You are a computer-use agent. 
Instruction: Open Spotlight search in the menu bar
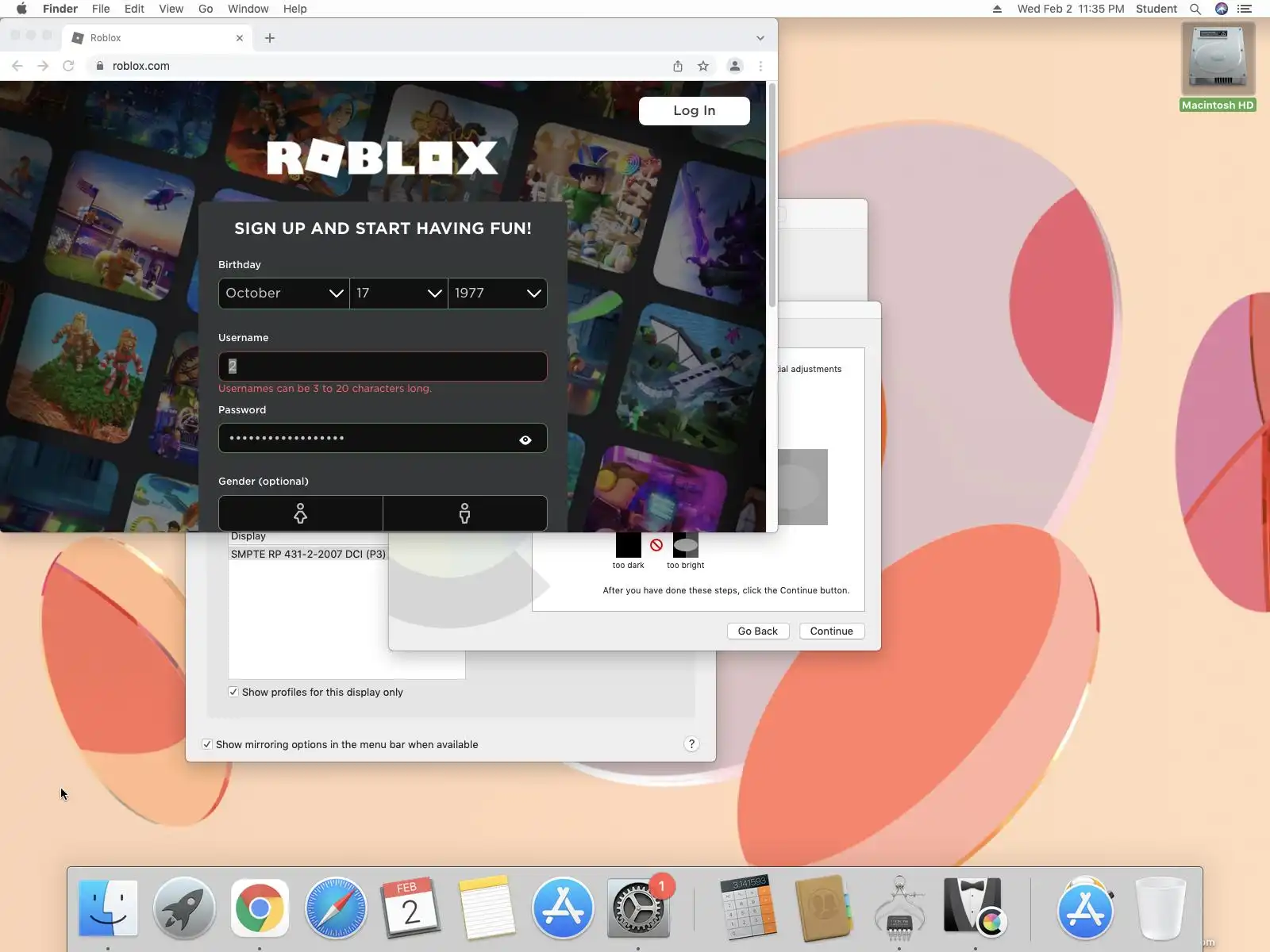pyautogui.click(x=1195, y=9)
